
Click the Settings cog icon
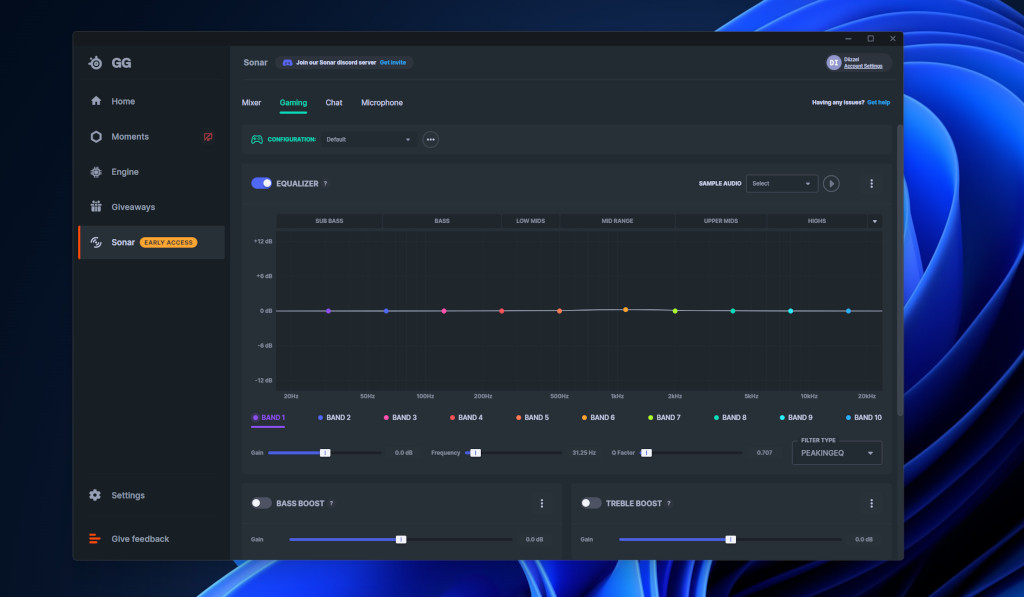(95, 495)
